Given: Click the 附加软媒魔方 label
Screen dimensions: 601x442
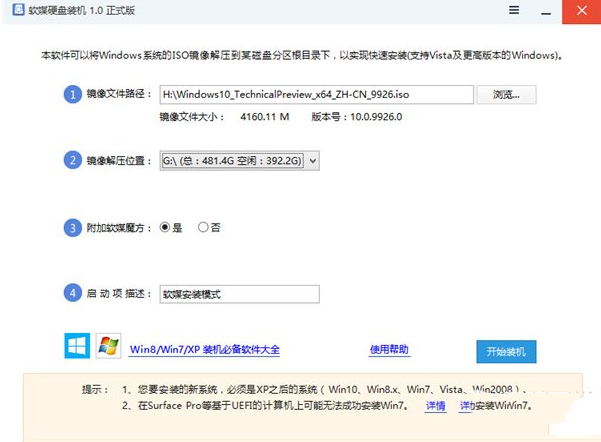Looking at the screenshot, I should tap(119, 228).
